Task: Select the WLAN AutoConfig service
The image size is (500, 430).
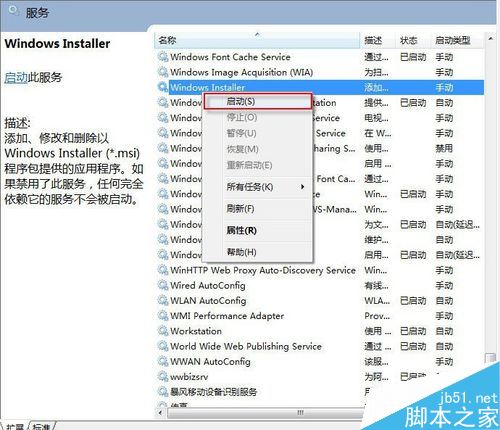Action: click(x=320, y=300)
